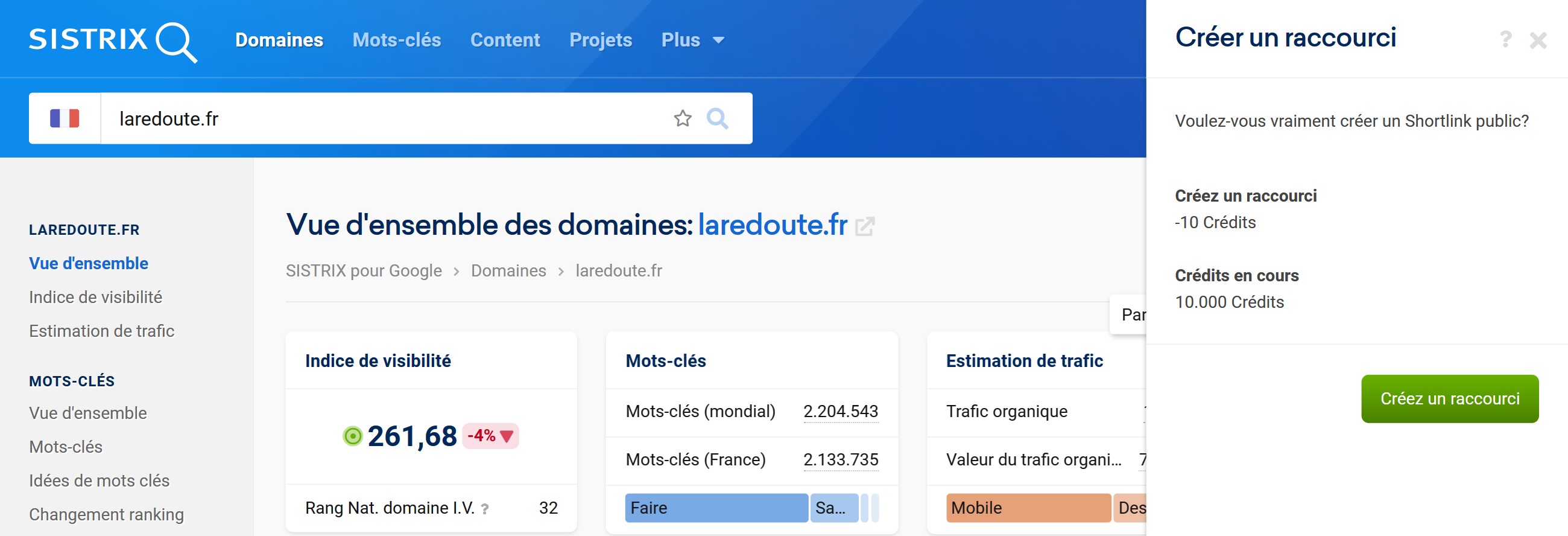Open the Projets tab
This screenshot has width=1568, height=536.
coord(600,40)
